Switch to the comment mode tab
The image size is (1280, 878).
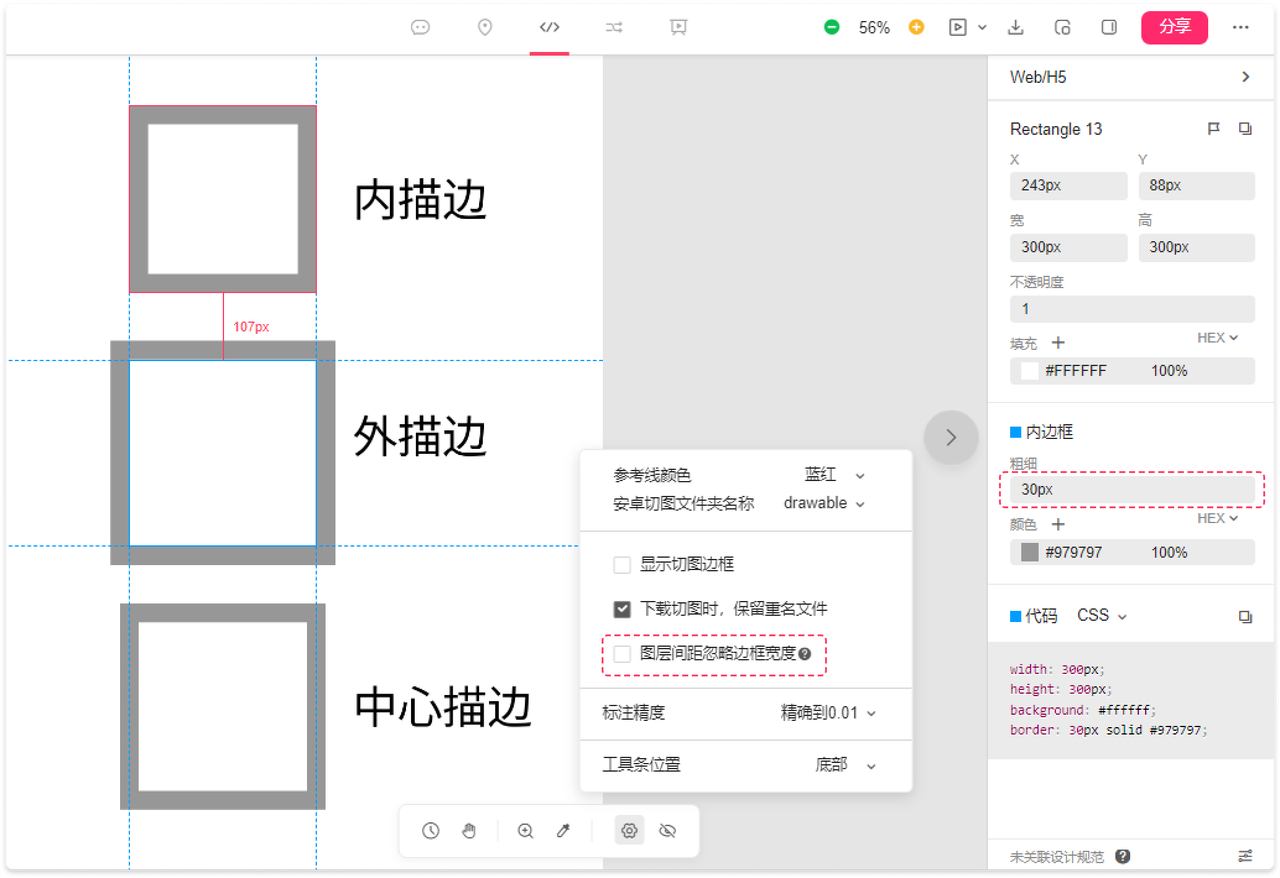(420, 28)
